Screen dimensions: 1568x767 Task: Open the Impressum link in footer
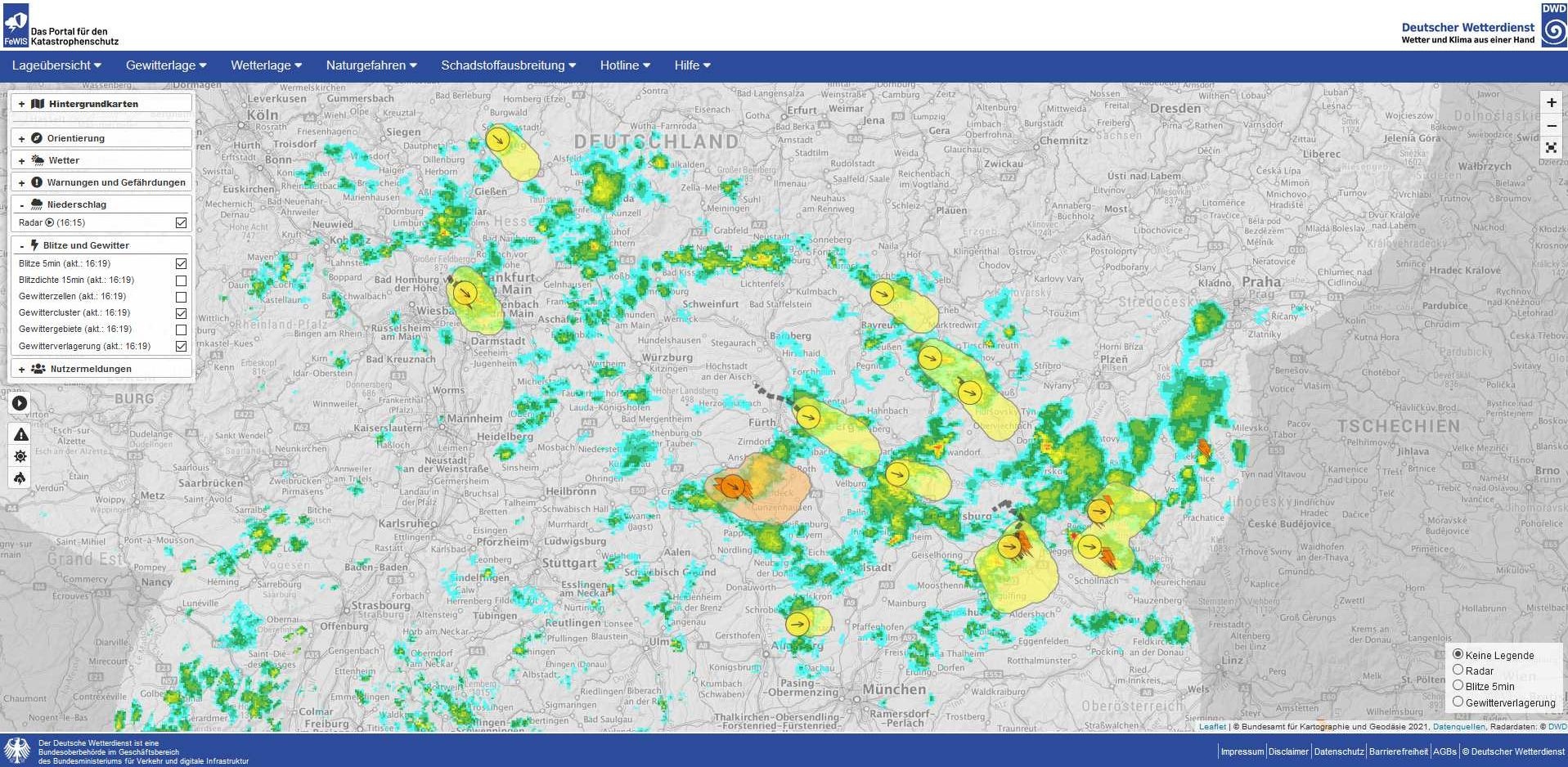click(x=1242, y=751)
